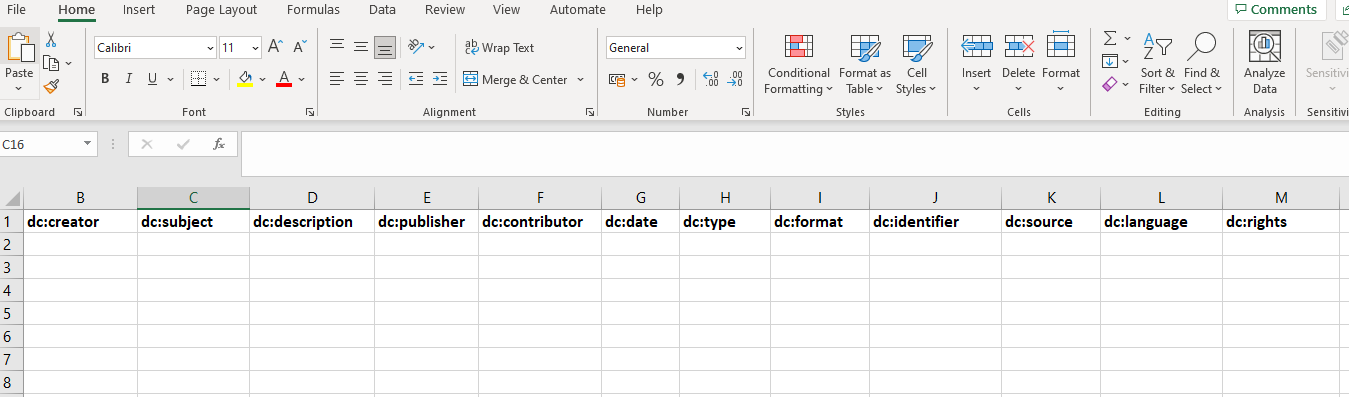Decrease indent in the cell
Screen dimensions: 1349x397
pos(415,79)
